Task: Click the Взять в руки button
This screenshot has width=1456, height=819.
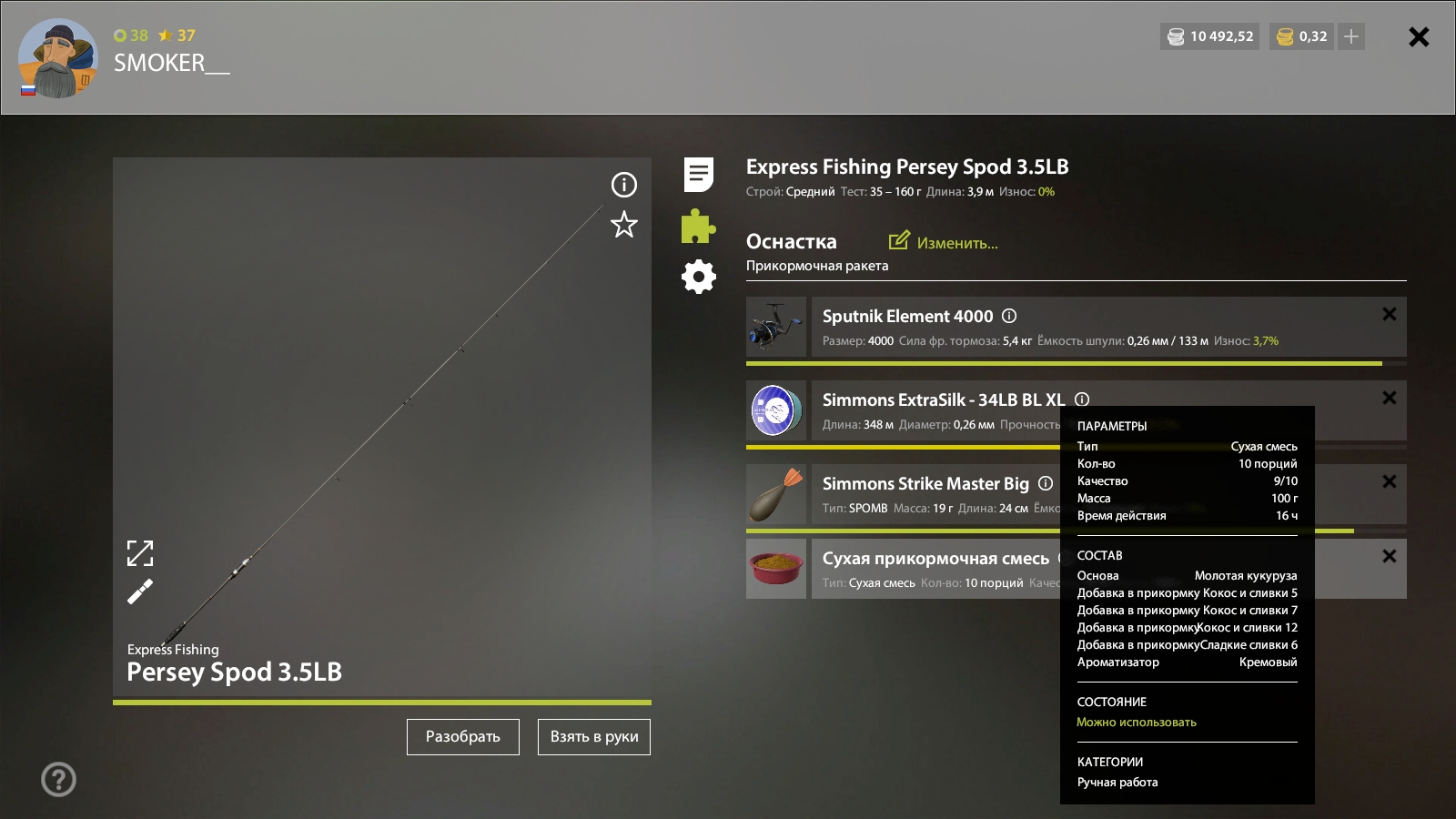Action: [594, 737]
